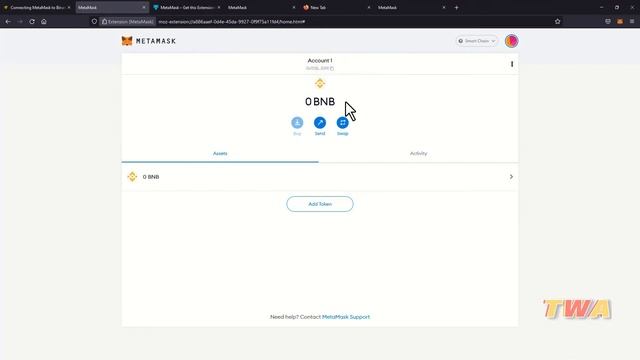Viewport: 640px width, 360px height.
Task: Switch to the MetaMask – Get this Extension tab
Action: tap(187, 7)
